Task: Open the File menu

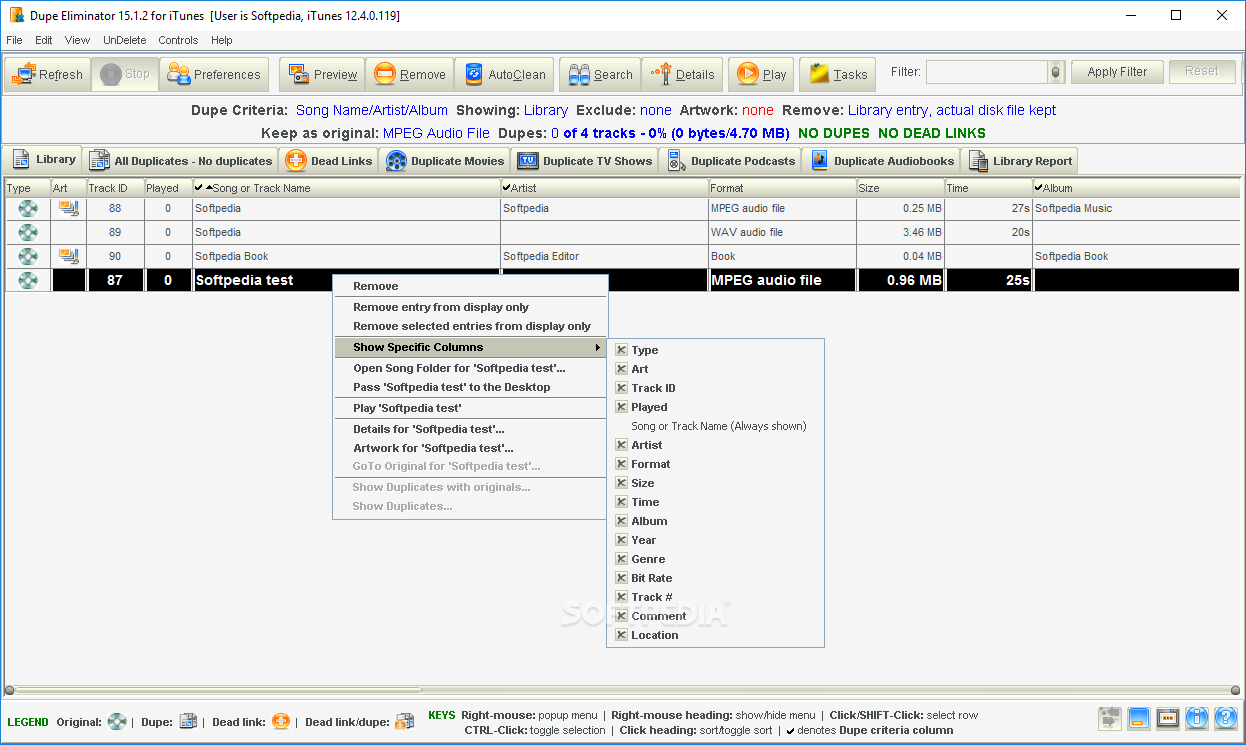Action: 15,40
